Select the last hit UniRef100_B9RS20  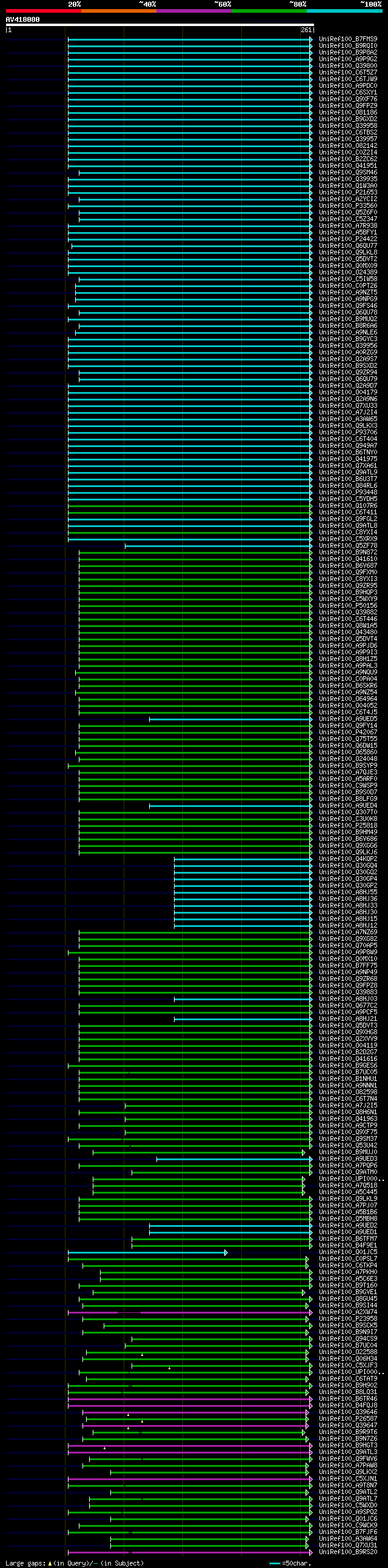pyautogui.click(x=348, y=1552)
